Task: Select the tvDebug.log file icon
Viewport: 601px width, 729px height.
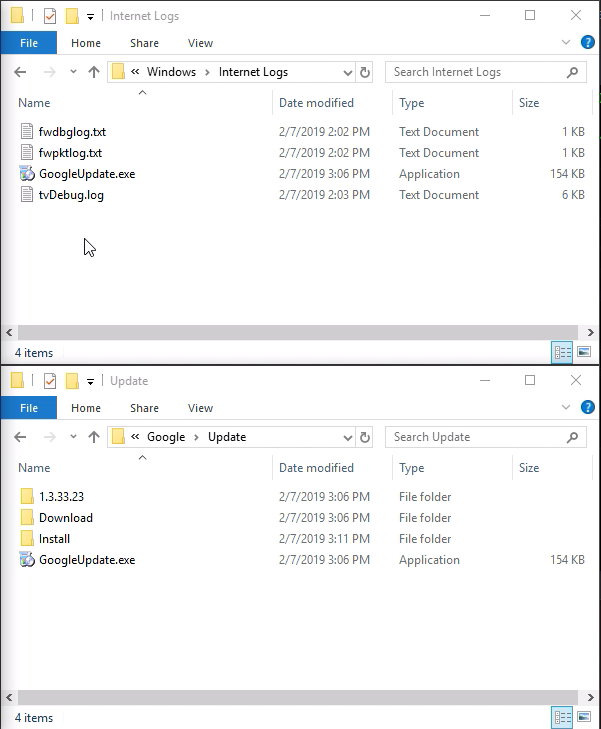Action: click(x=27, y=195)
